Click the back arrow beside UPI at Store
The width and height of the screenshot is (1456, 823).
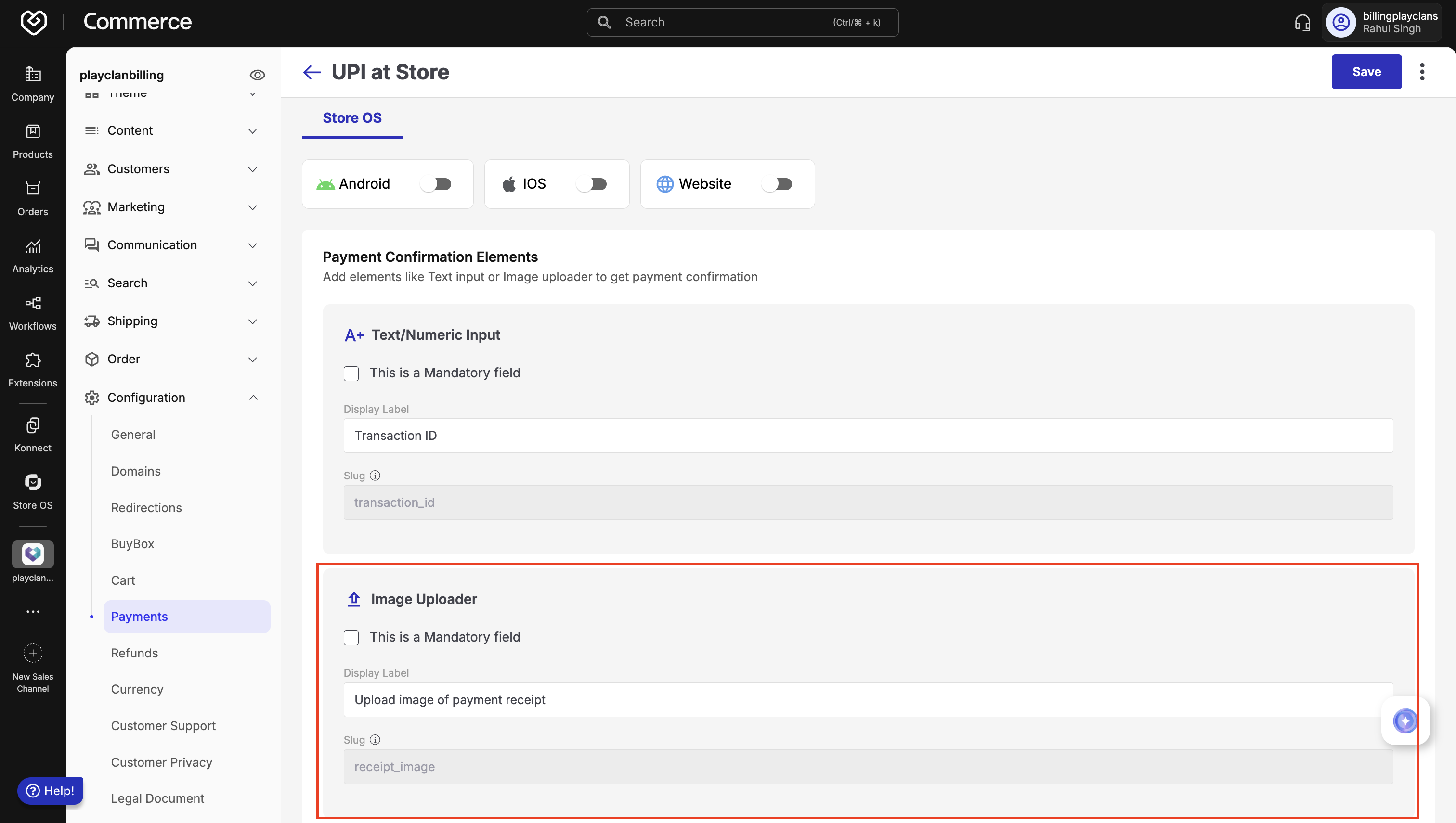click(312, 72)
